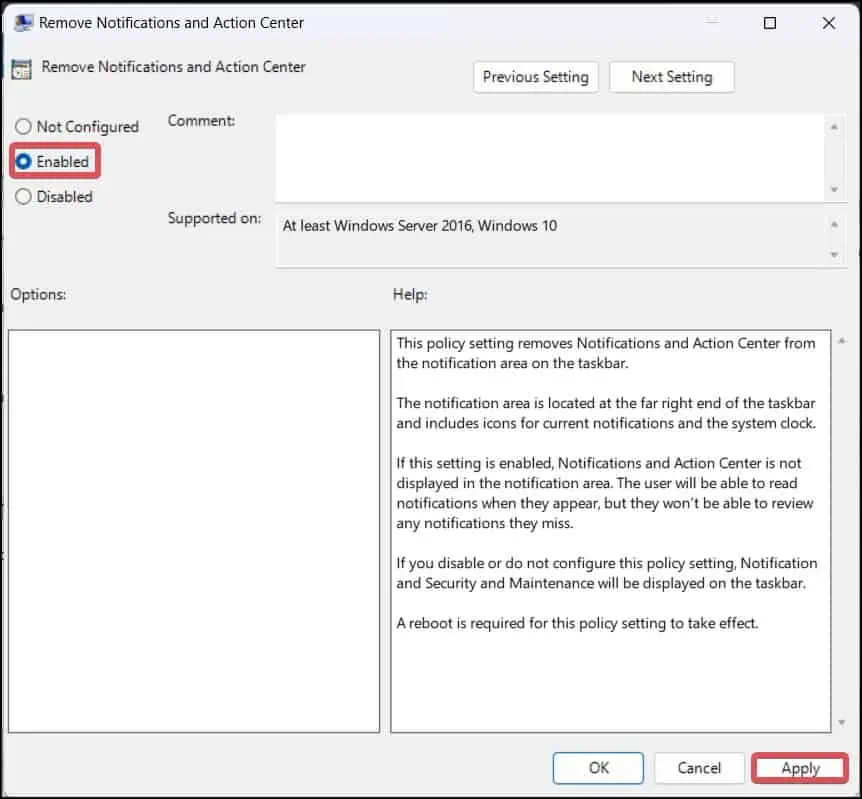The image size is (862, 799).
Task: Click the Previous Setting button
Action: click(x=535, y=76)
